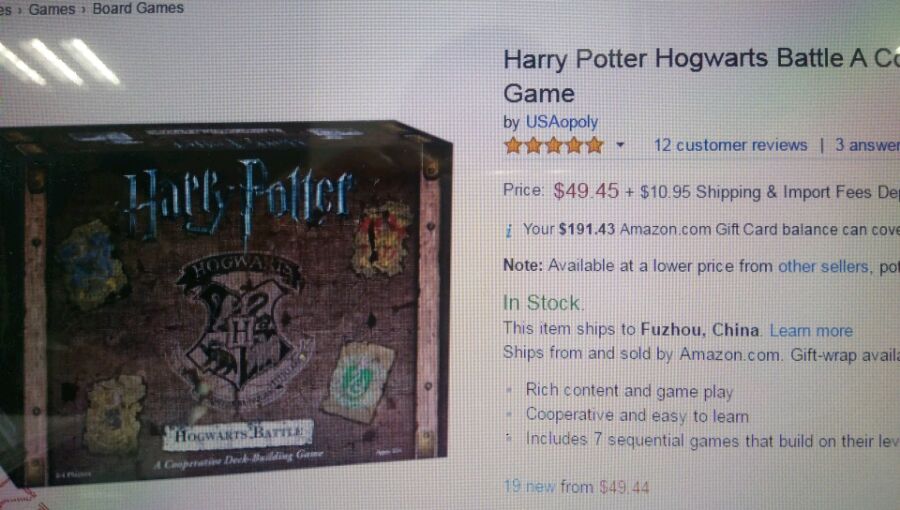
Task: Click the other sellers link
Action: pyautogui.click(x=823, y=266)
